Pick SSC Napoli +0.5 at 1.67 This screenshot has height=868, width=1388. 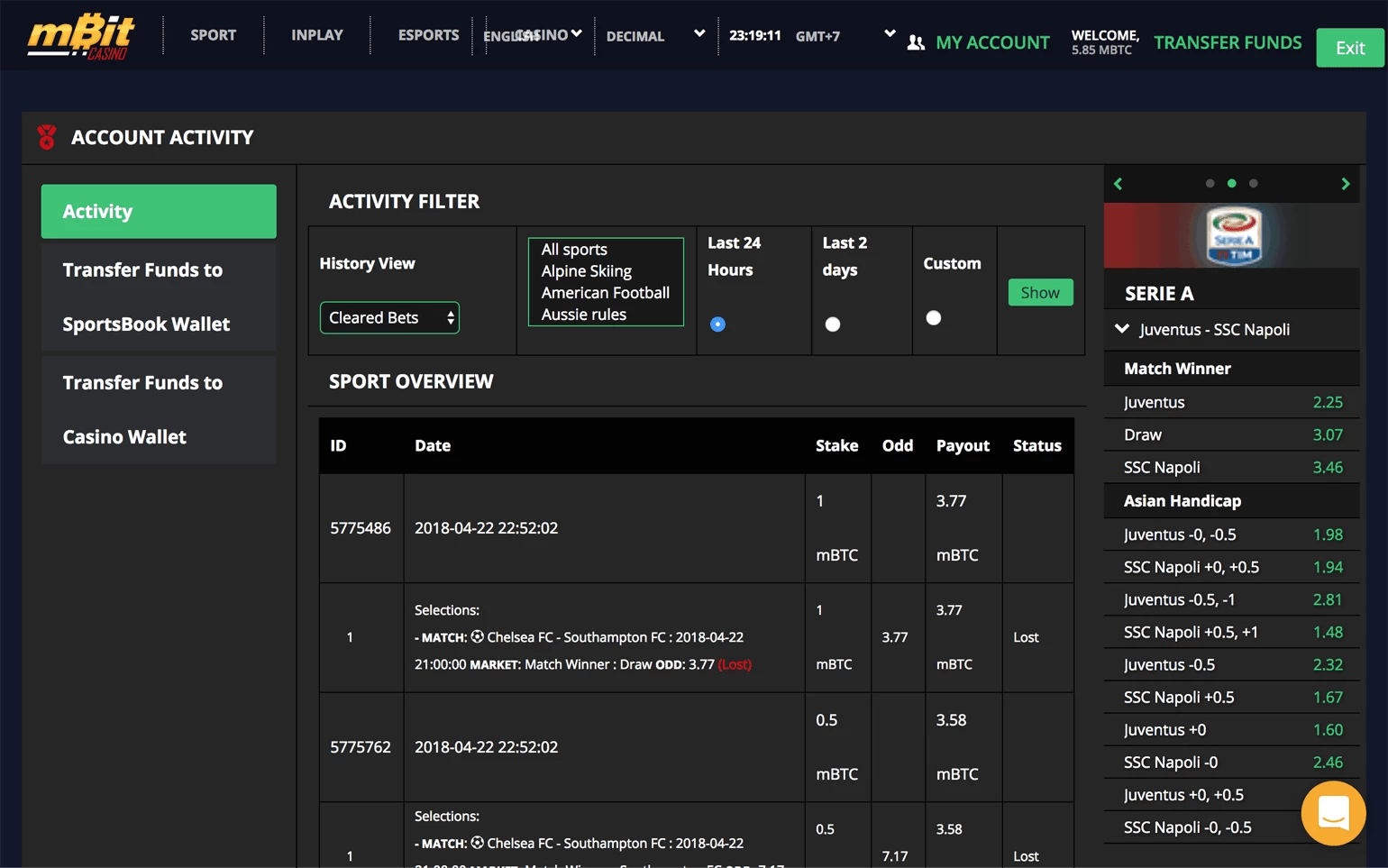pyautogui.click(x=1231, y=697)
